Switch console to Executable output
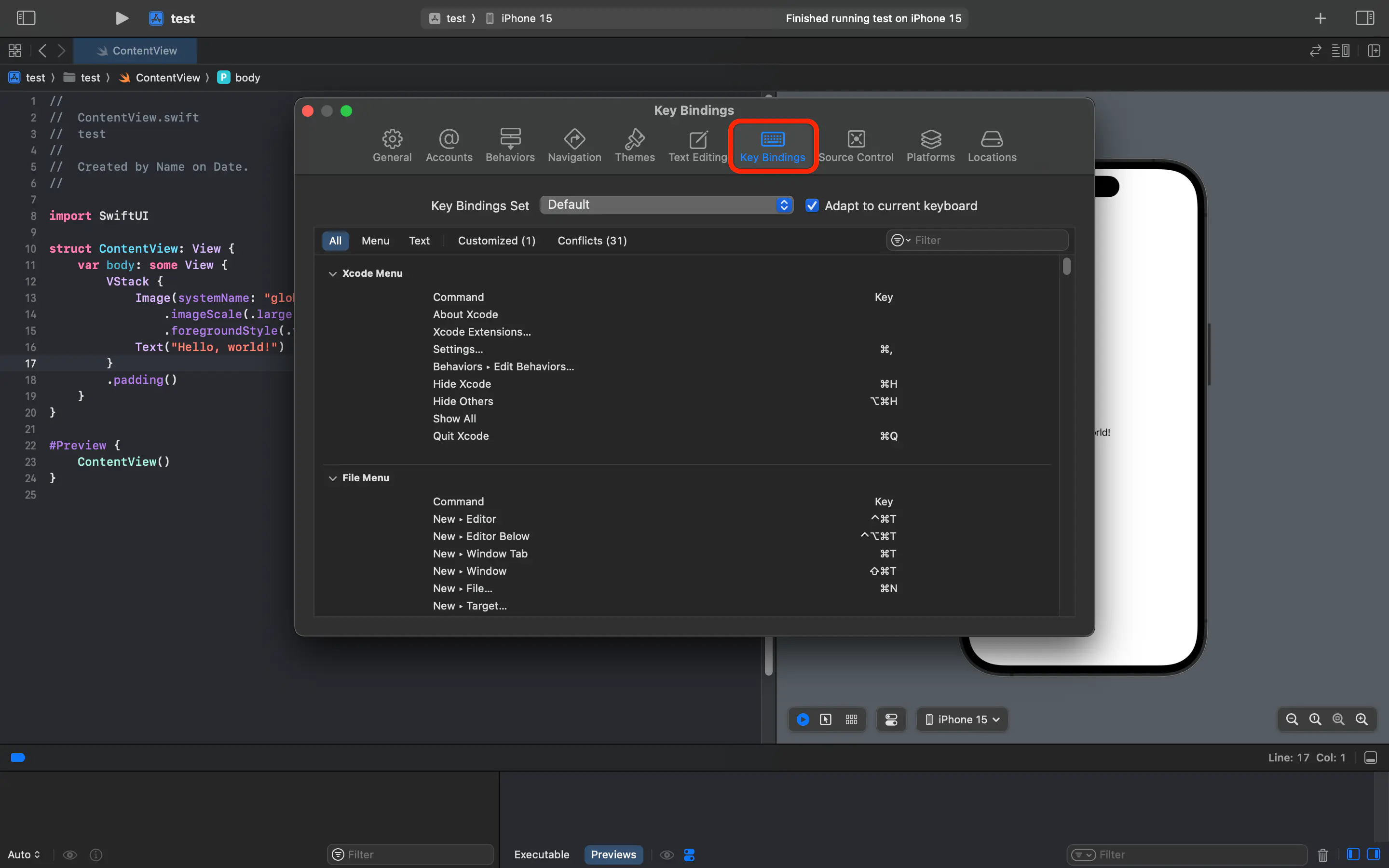The width and height of the screenshot is (1389, 868). click(x=541, y=854)
